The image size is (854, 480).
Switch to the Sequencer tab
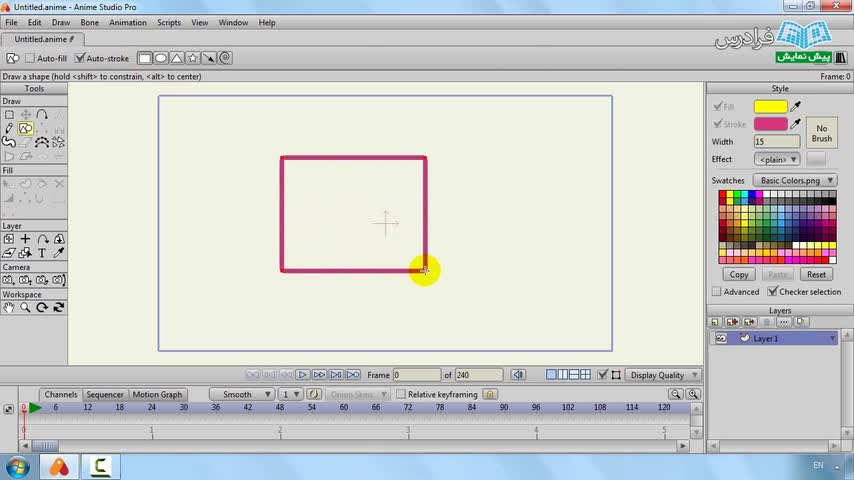pyautogui.click(x=105, y=394)
